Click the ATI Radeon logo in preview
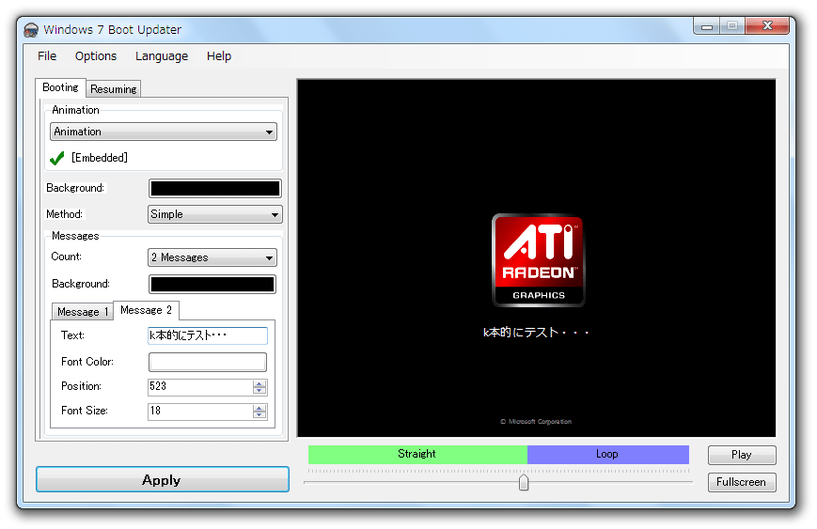The height and width of the screenshot is (529, 817). (538, 260)
